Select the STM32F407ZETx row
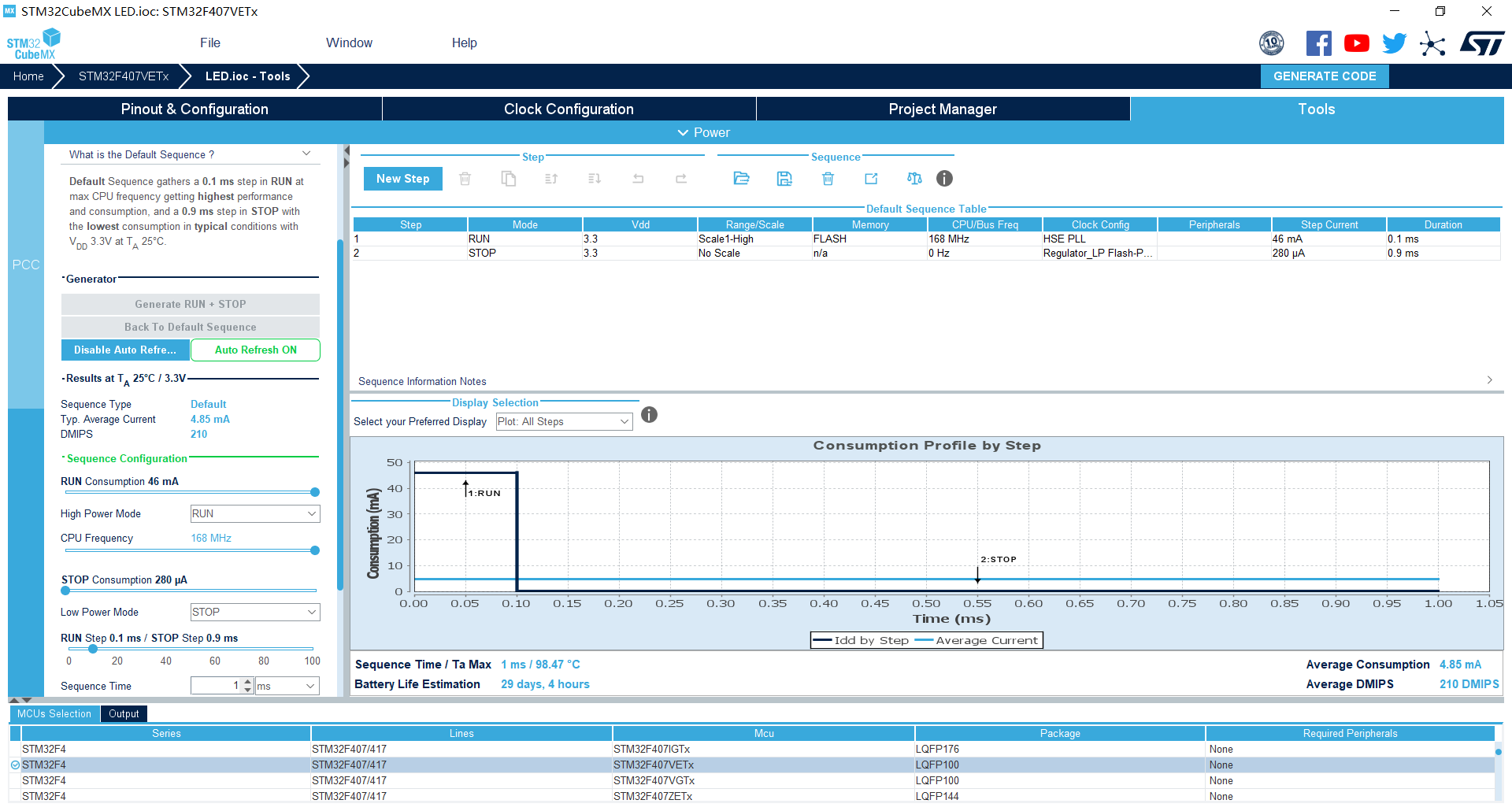Image resolution: width=1512 pixels, height=811 pixels. point(752,796)
